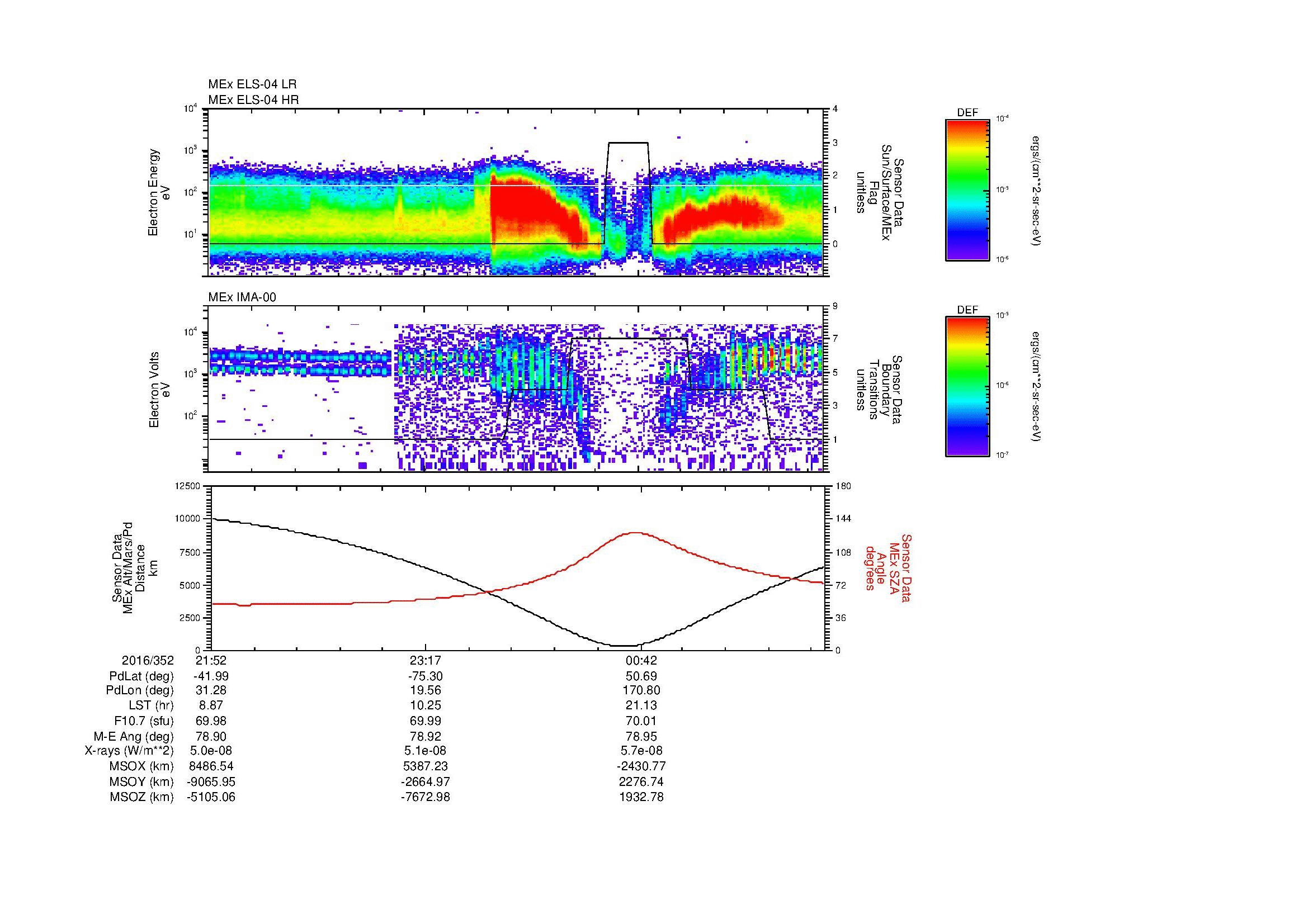The width and height of the screenshot is (1308, 924).
Task: Click the top DEF color bar
Action: 967,189
